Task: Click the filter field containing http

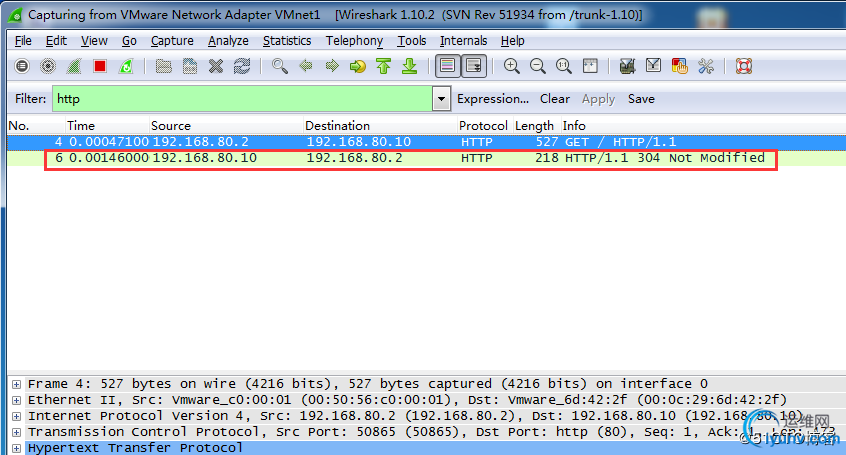Action: tap(242, 99)
